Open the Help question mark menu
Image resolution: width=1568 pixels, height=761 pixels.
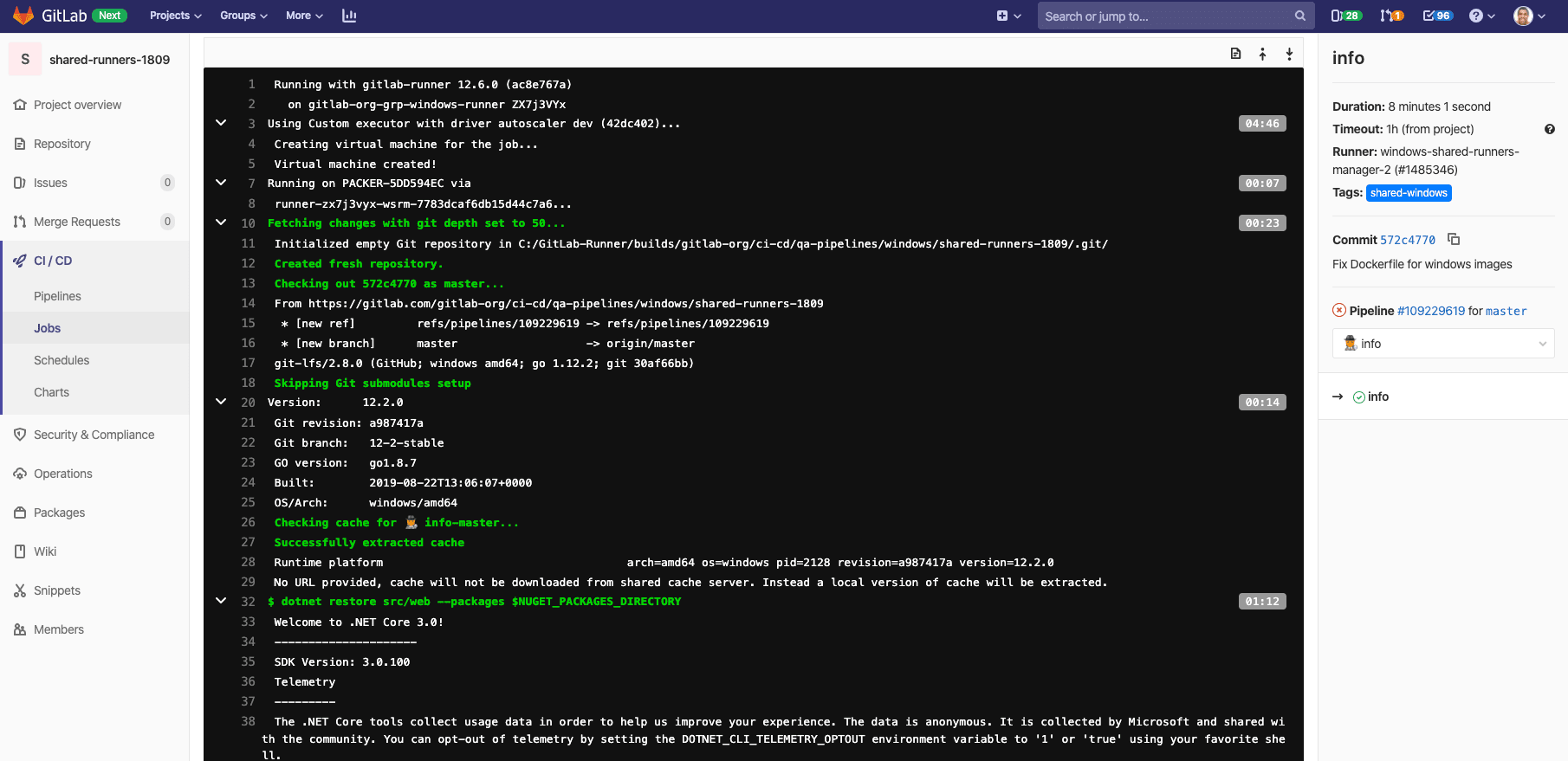[1481, 16]
